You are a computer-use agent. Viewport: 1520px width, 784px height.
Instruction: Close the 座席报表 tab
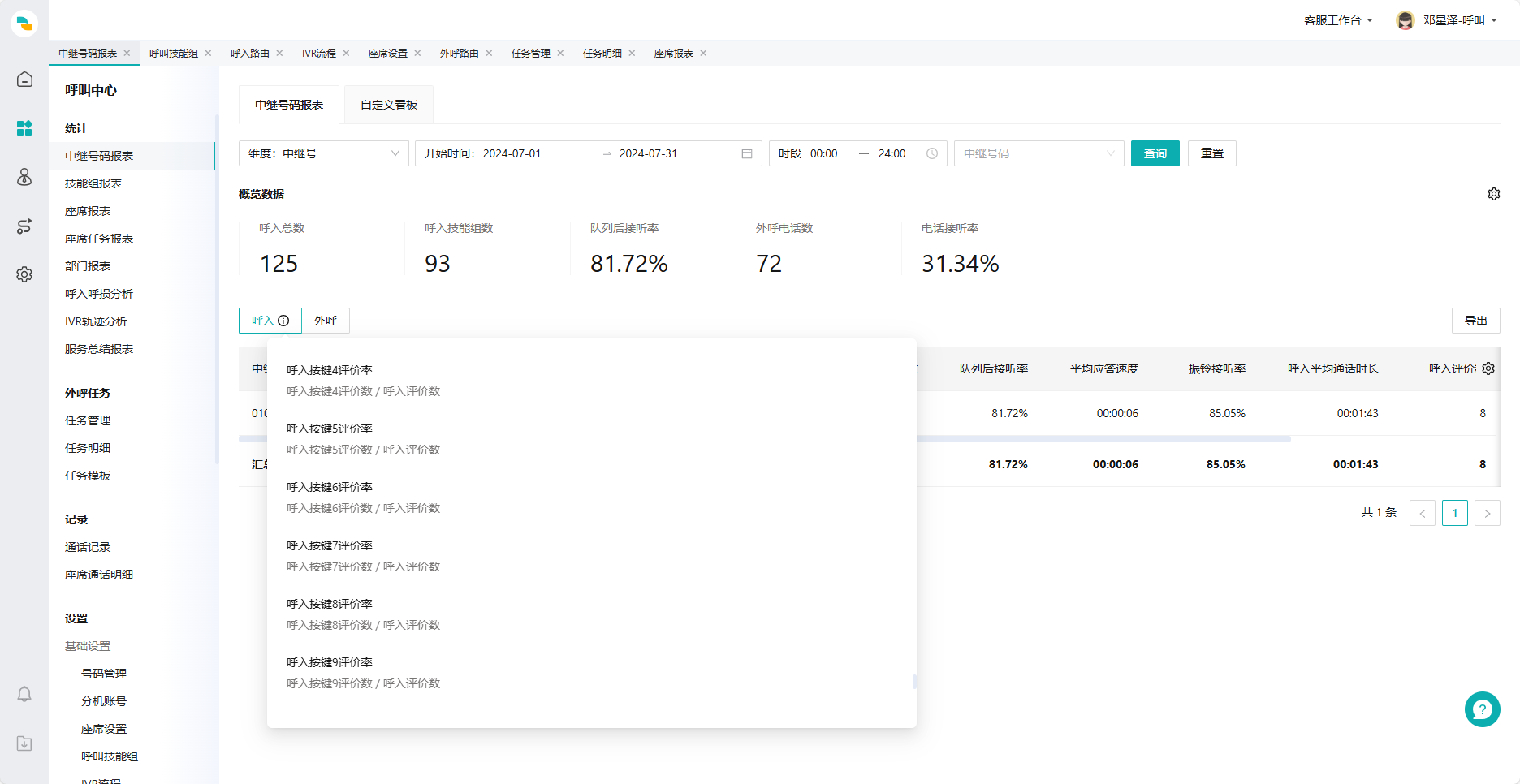[703, 53]
